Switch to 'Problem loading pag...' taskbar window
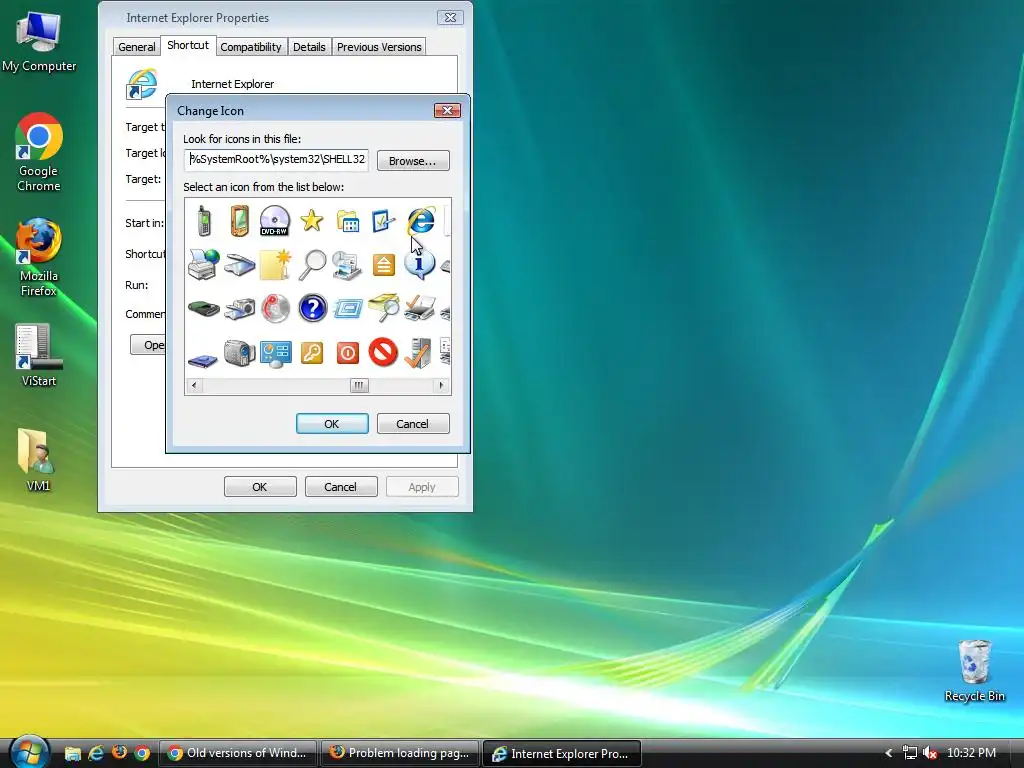This screenshot has width=1024, height=768. point(400,753)
